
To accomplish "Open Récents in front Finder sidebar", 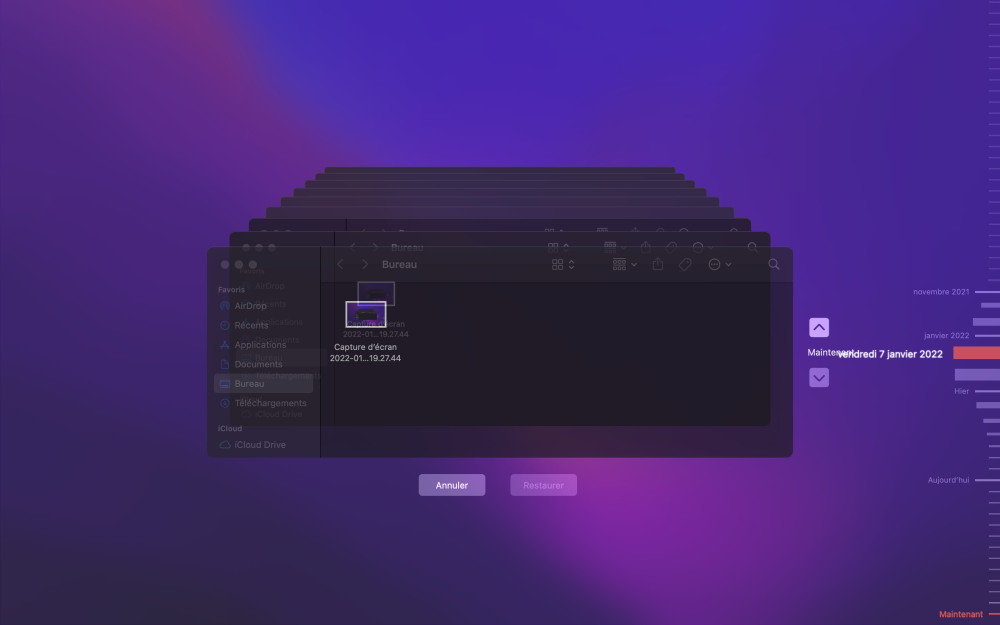I will 263,325.
